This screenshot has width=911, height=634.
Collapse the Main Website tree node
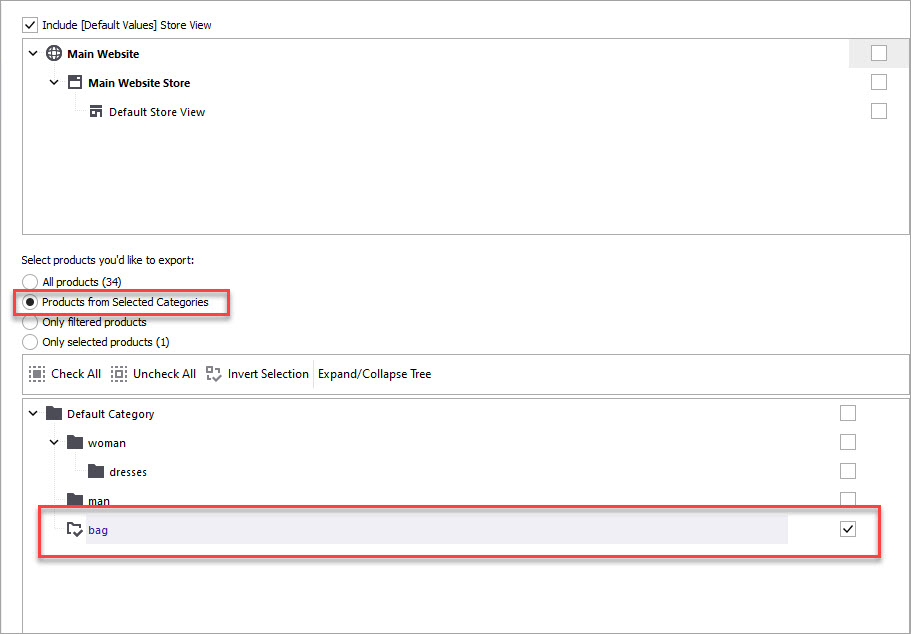33,53
